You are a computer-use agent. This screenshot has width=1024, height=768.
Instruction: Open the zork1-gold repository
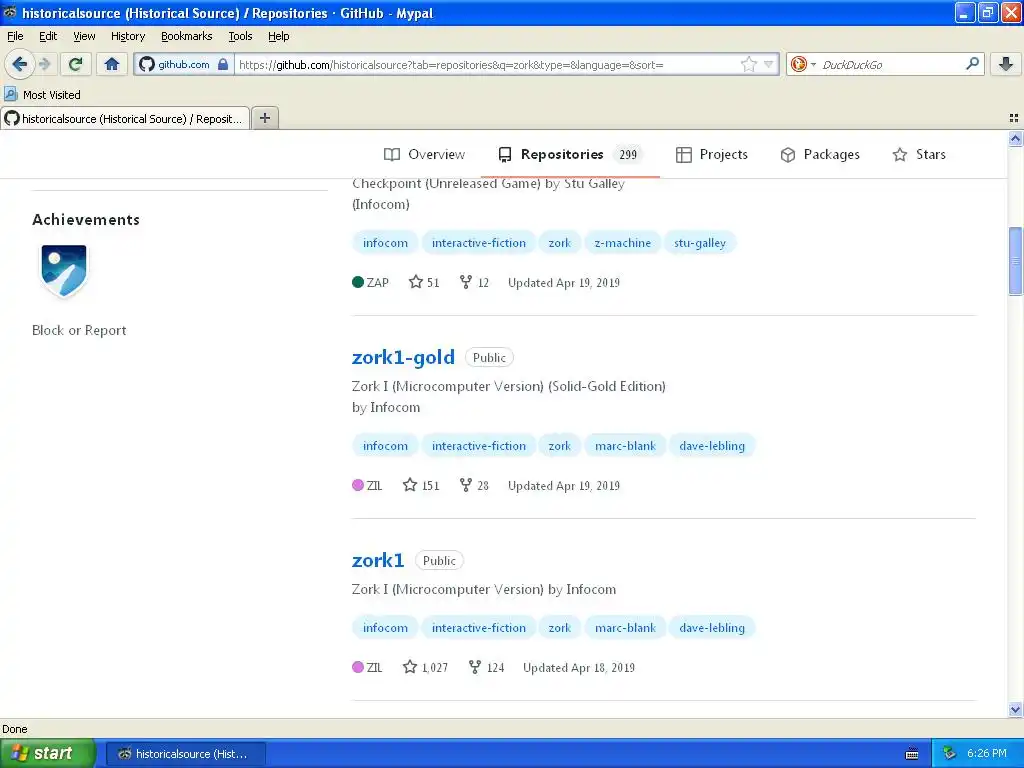403,357
